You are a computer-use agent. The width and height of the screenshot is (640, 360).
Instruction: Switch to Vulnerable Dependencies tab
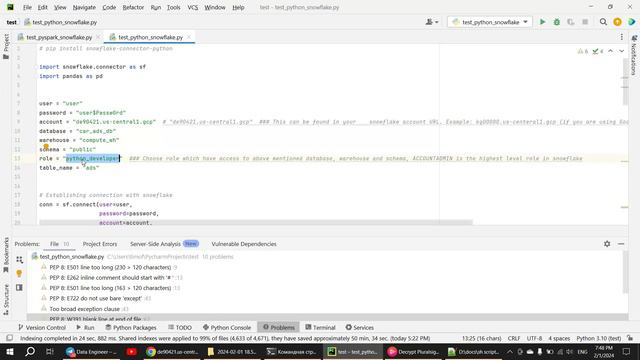(x=244, y=244)
